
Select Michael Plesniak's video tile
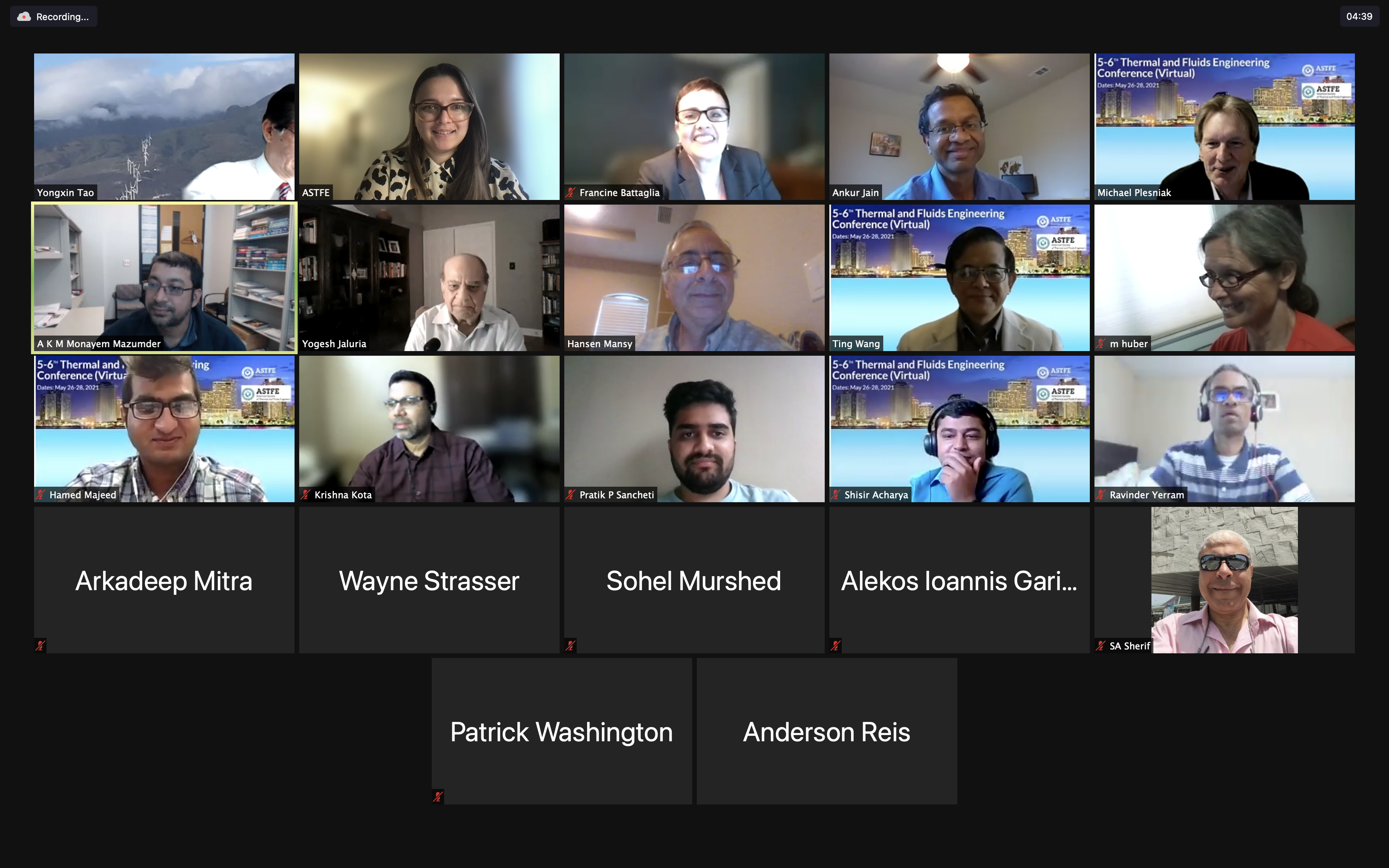click(1224, 127)
